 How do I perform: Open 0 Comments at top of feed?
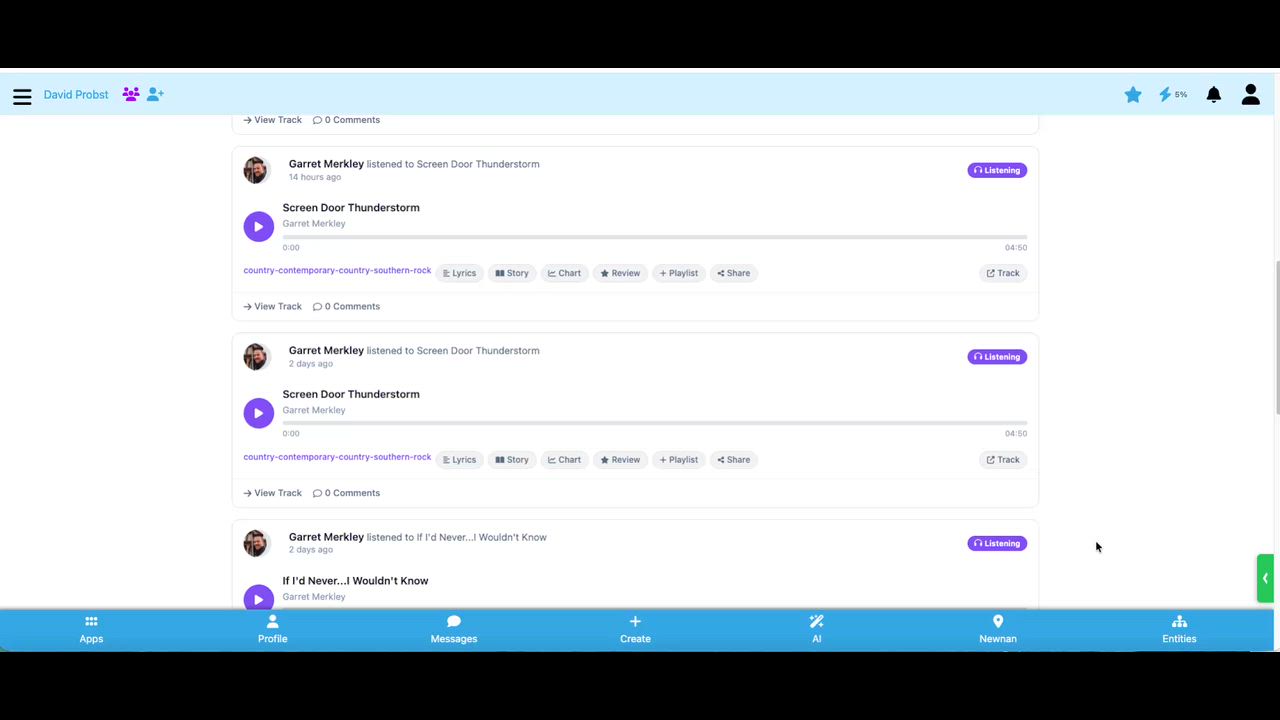point(346,120)
